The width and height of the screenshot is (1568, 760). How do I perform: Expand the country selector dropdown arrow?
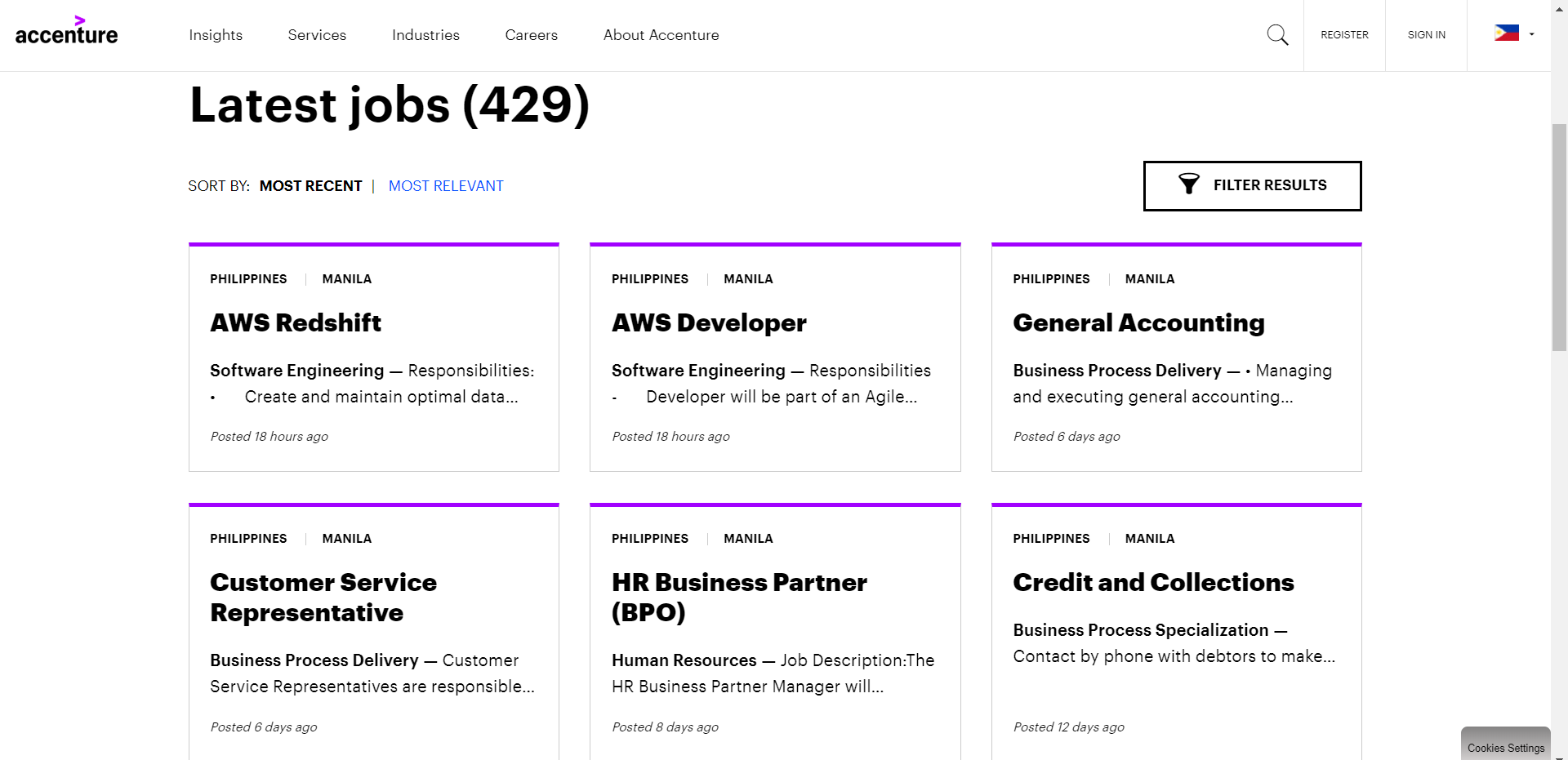1532,34
